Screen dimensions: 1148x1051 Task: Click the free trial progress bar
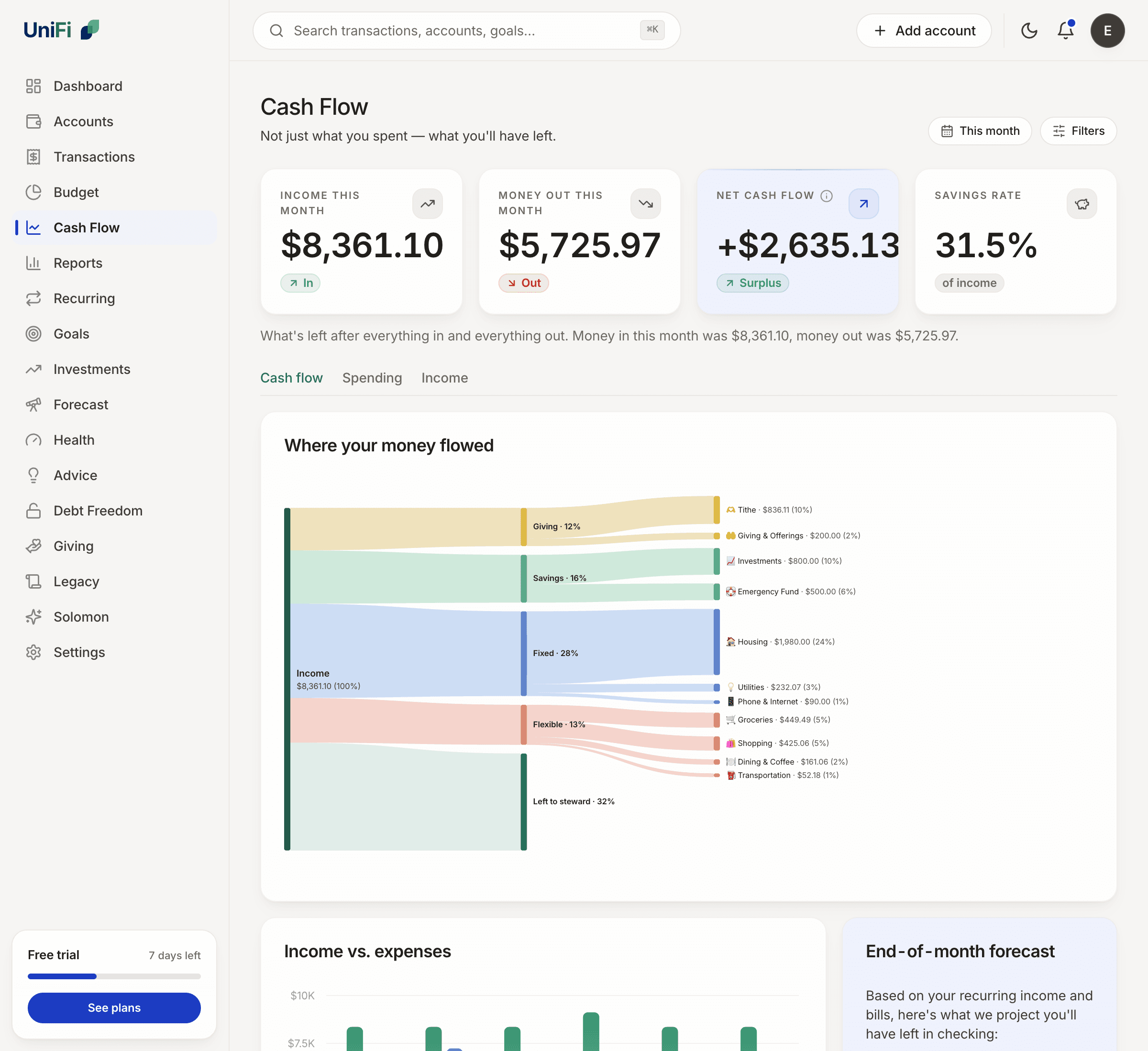(114, 976)
